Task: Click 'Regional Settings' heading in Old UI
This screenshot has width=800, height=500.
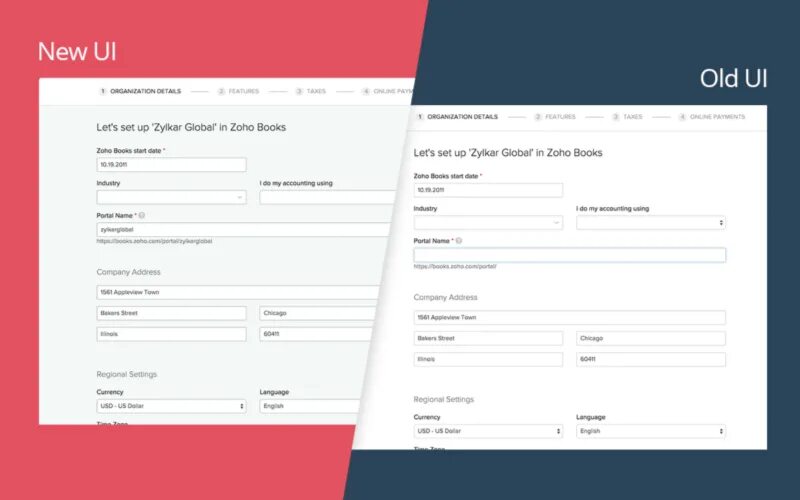Action: point(443,399)
